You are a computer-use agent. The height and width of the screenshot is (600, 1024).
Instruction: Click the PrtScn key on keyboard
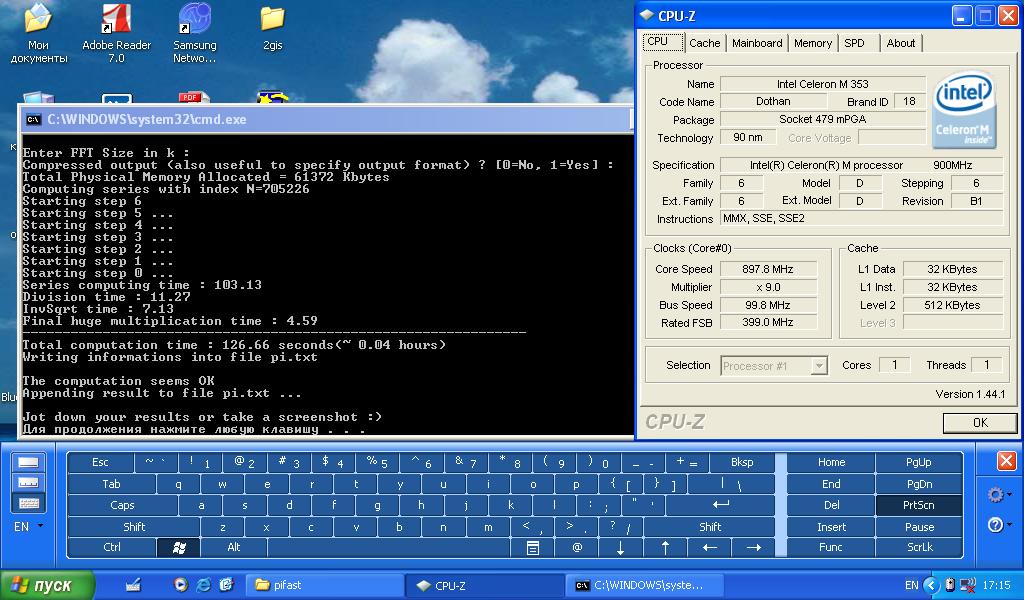919,505
